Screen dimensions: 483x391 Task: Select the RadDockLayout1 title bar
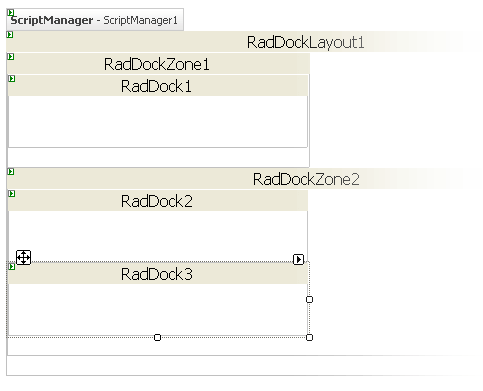click(235, 42)
